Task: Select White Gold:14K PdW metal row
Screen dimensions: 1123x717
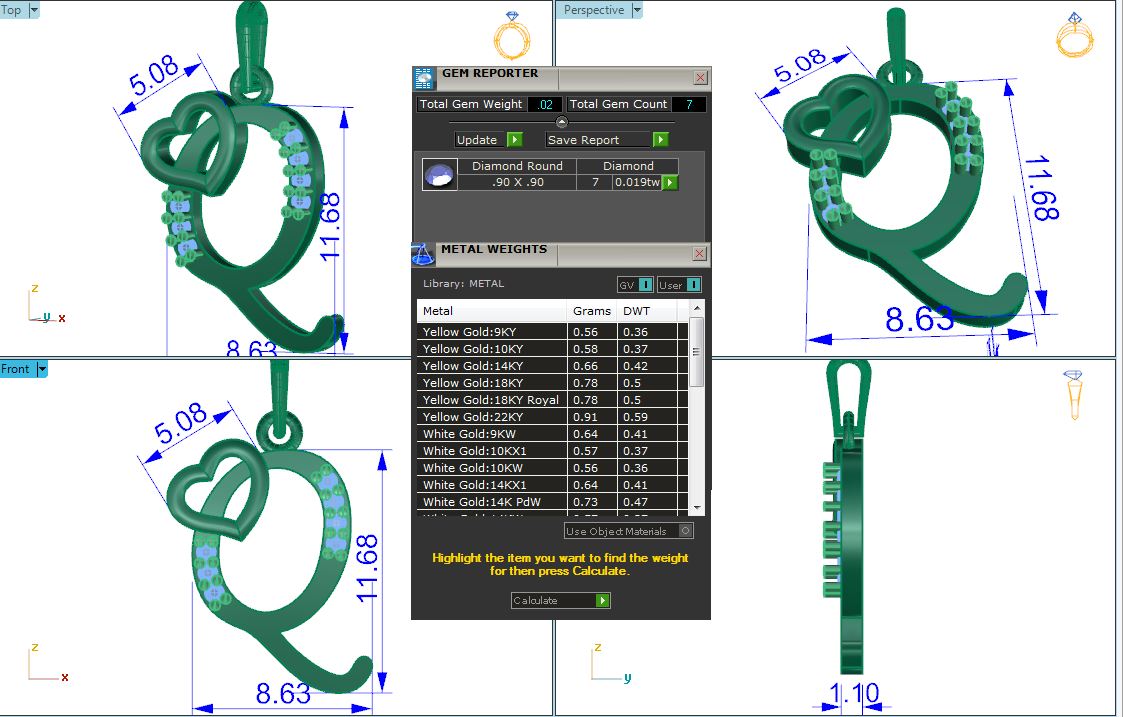Action: point(490,502)
